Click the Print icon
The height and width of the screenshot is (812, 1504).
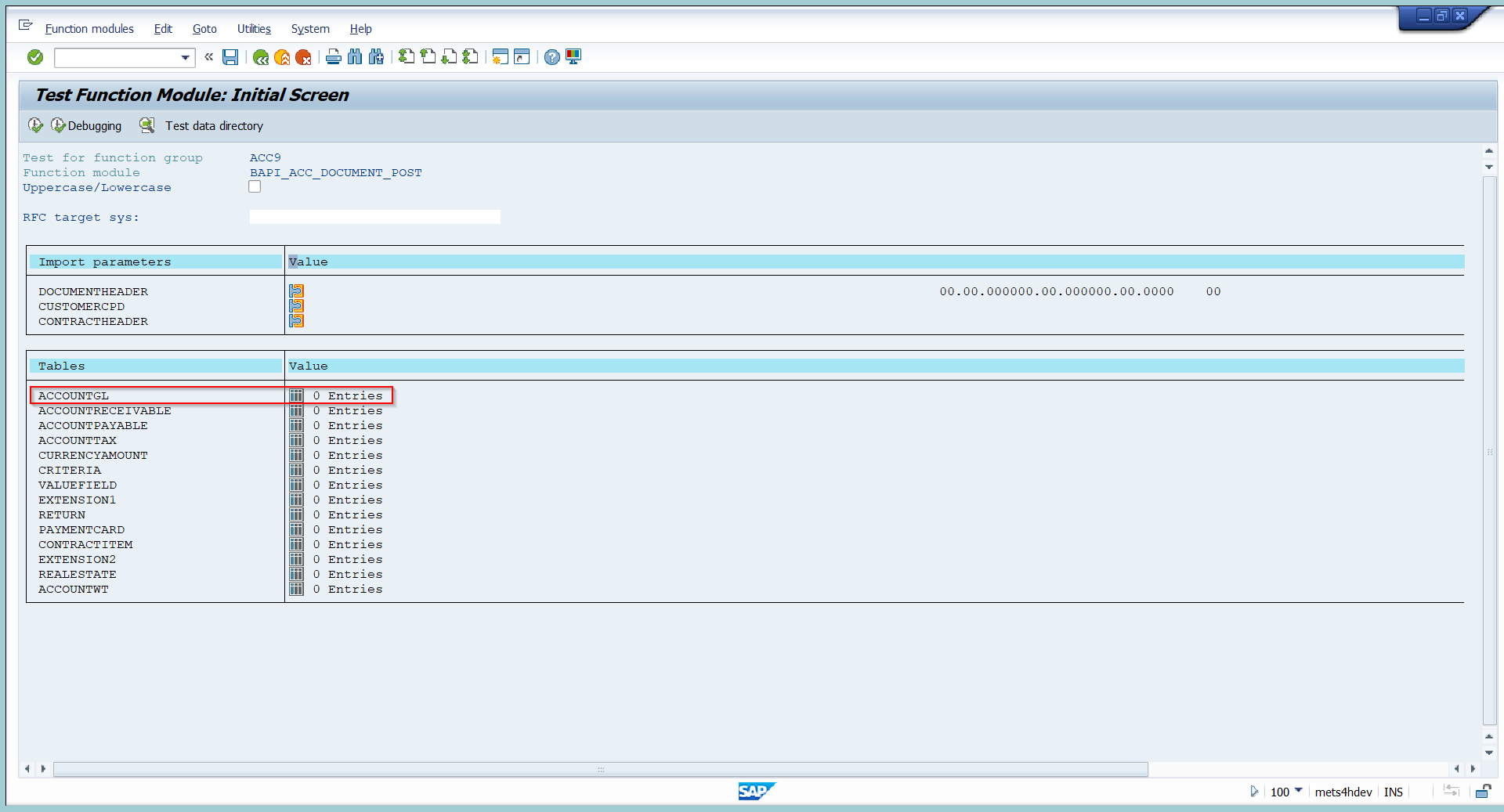coord(334,57)
